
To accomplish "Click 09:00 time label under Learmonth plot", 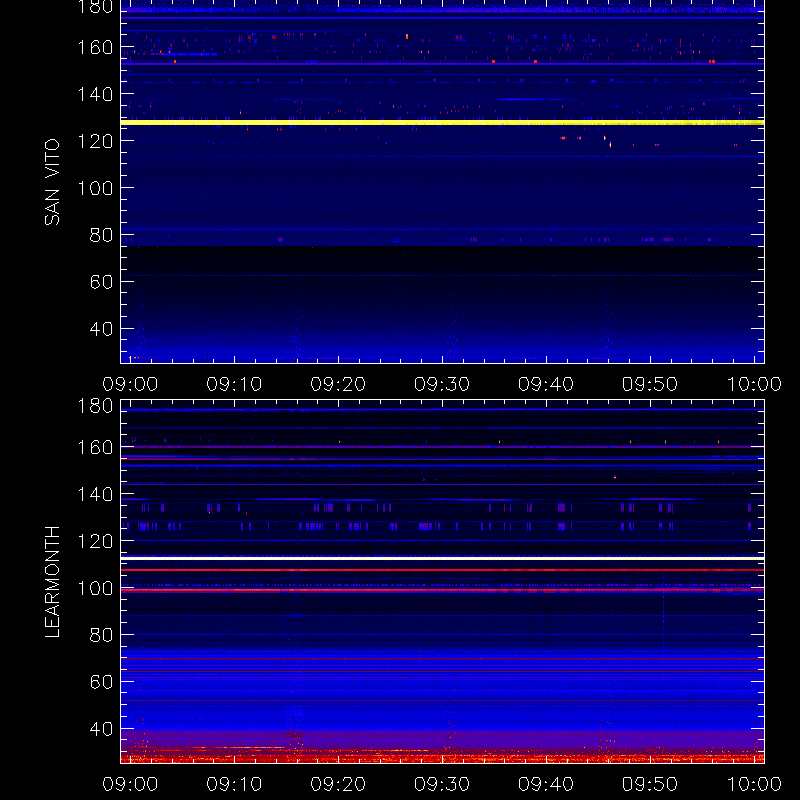I will (x=130, y=784).
